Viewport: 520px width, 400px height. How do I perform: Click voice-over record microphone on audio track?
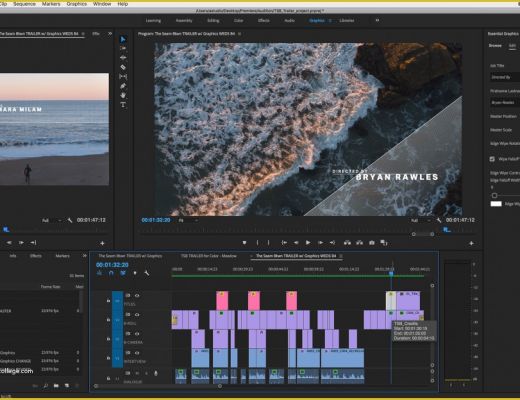click(x=156, y=373)
